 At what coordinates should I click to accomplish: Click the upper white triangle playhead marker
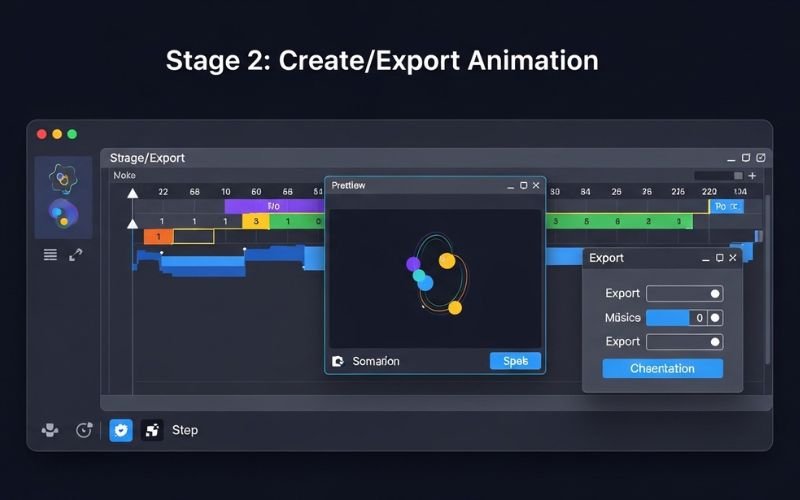tap(132, 193)
